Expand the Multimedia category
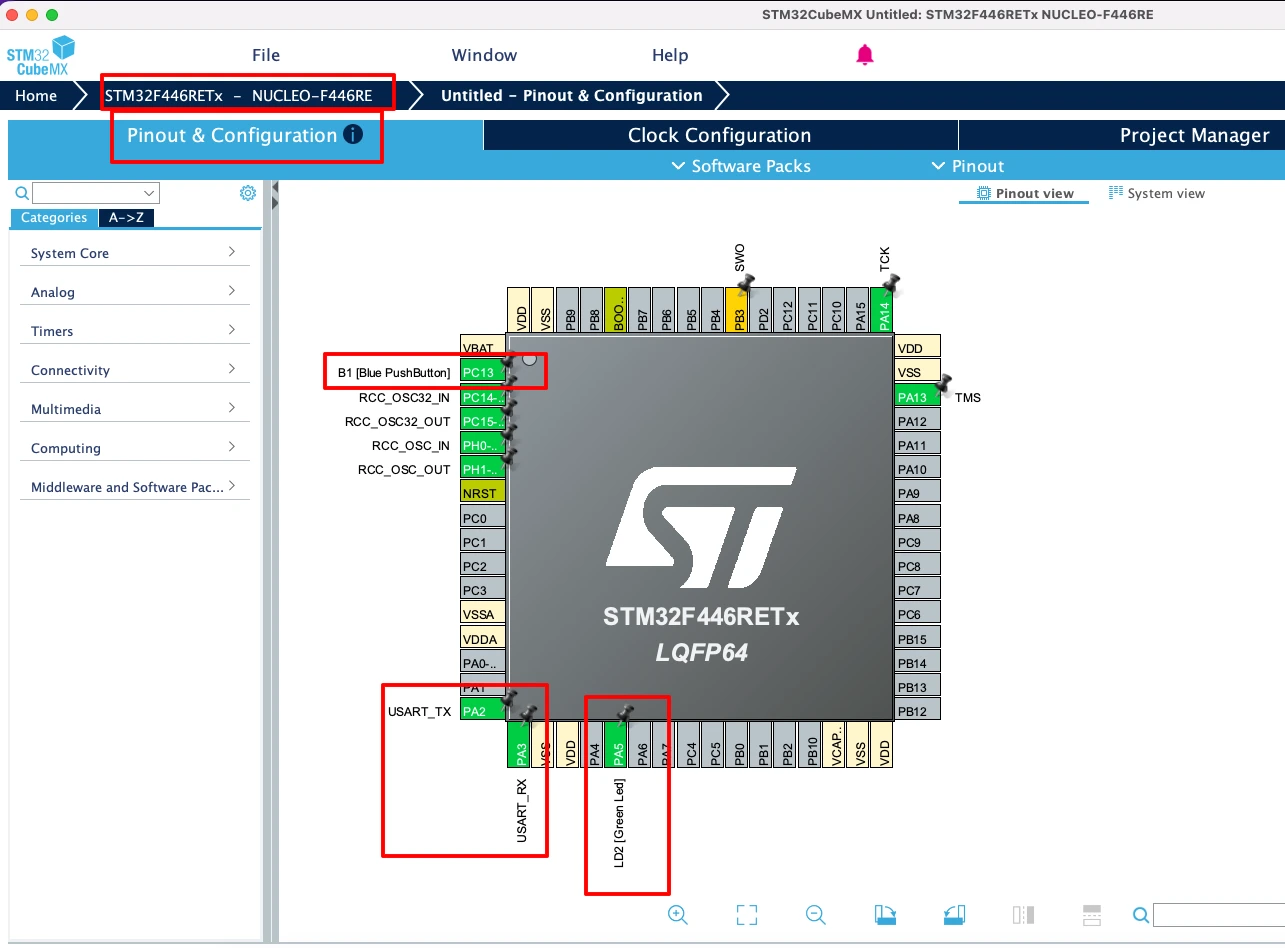This screenshot has height=948, width=1285. coord(134,409)
